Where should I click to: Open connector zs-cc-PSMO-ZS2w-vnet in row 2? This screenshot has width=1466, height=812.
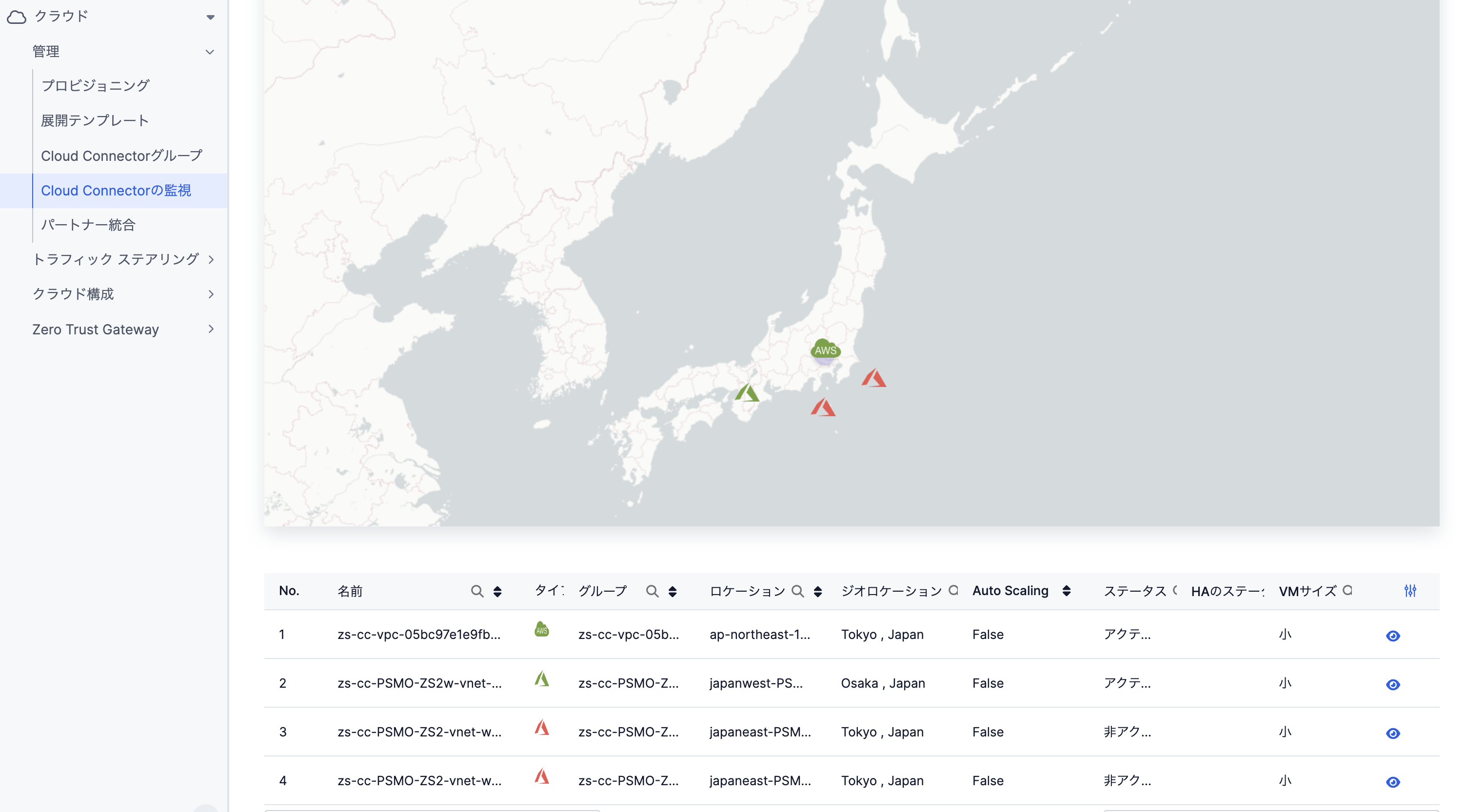tap(419, 683)
